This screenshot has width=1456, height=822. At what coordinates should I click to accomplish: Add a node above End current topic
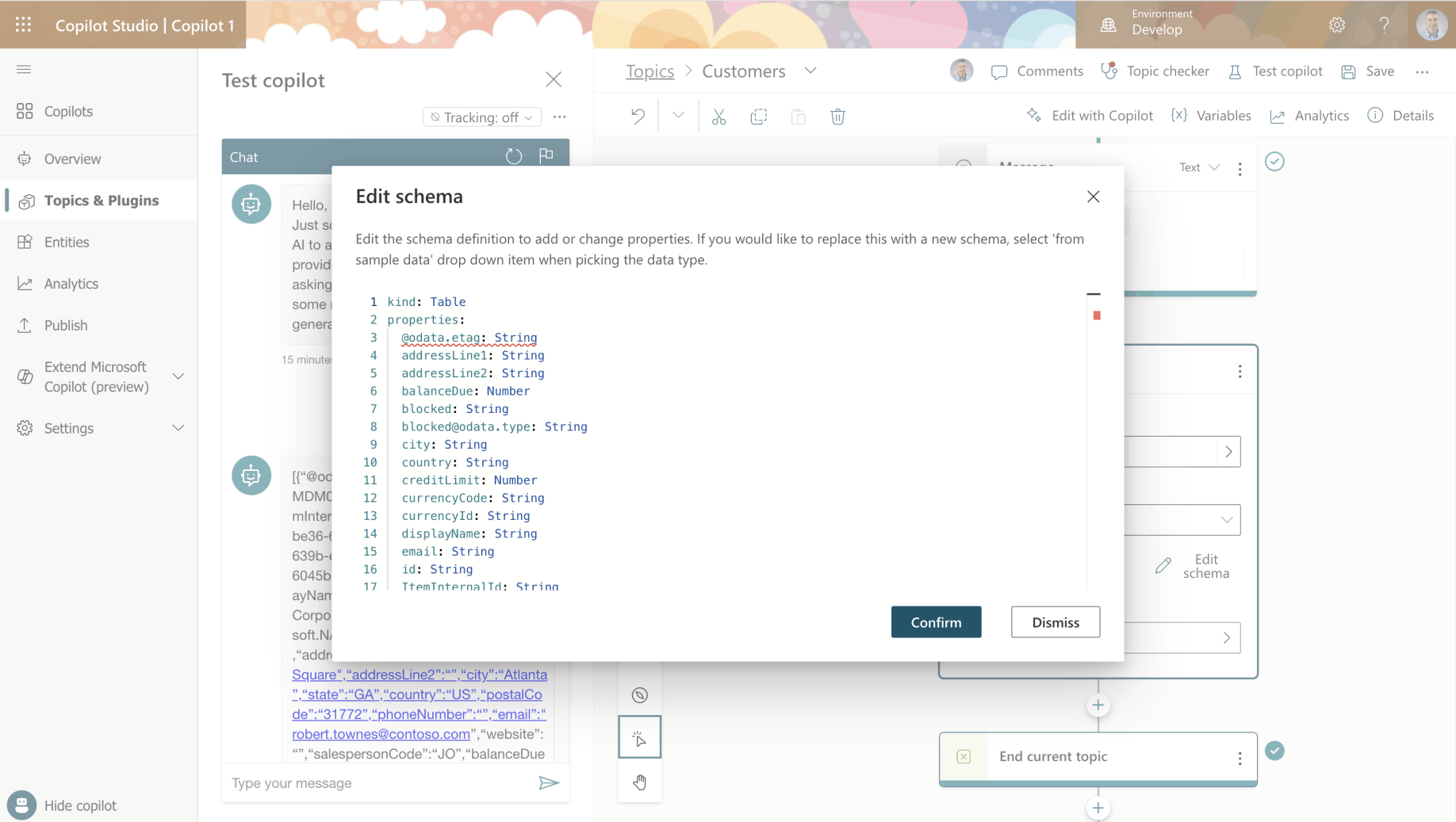(1098, 705)
